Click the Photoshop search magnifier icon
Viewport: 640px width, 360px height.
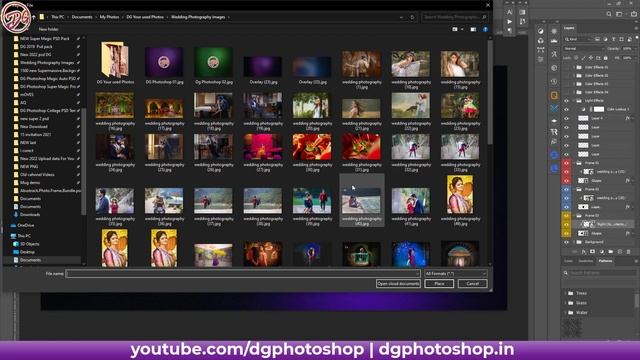[609, 14]
